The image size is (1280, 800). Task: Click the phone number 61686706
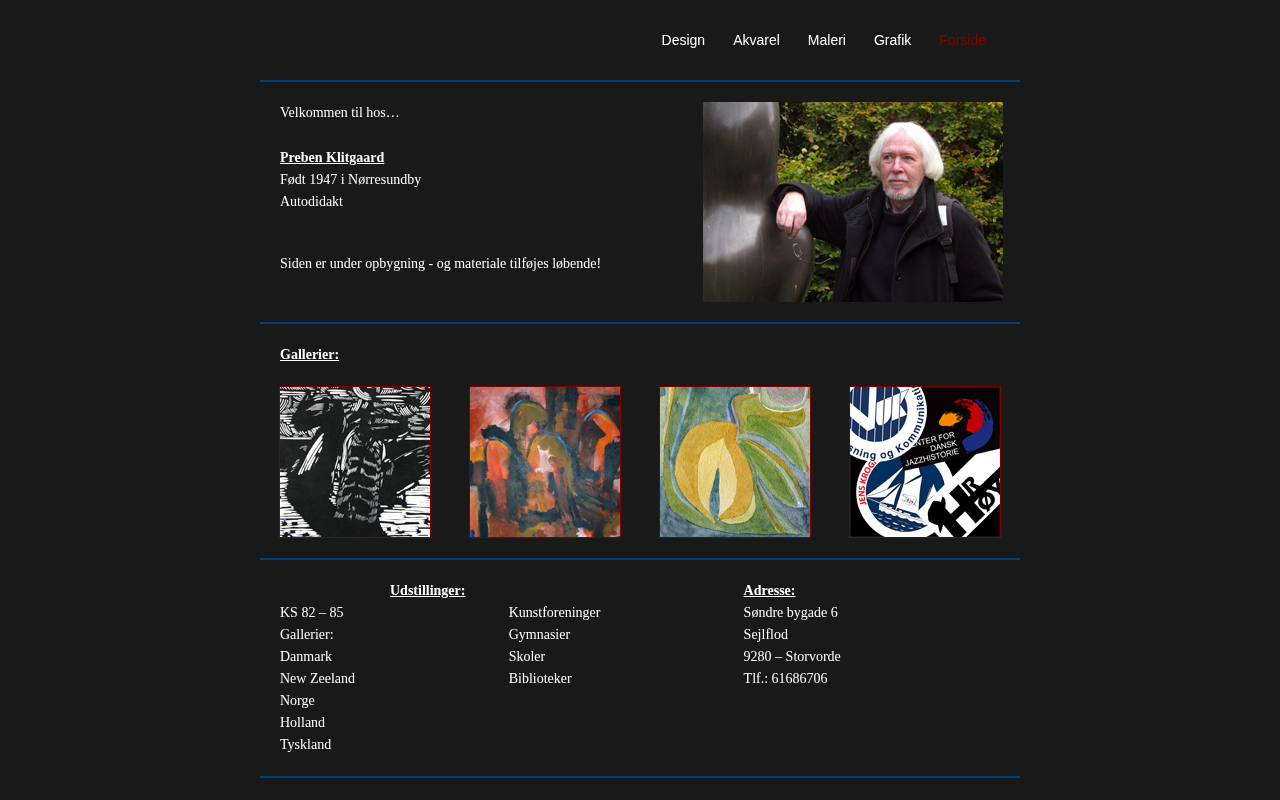pos(799,679)
